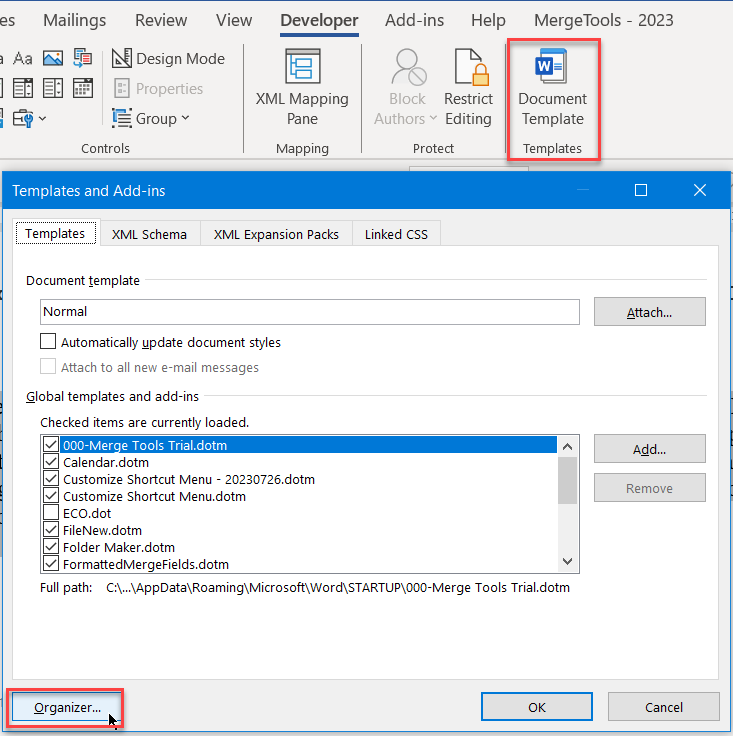This screenshot has width=733, height=736.
Task: Expand the Block Authors dropdown arrow
Action: coord(433,118)
